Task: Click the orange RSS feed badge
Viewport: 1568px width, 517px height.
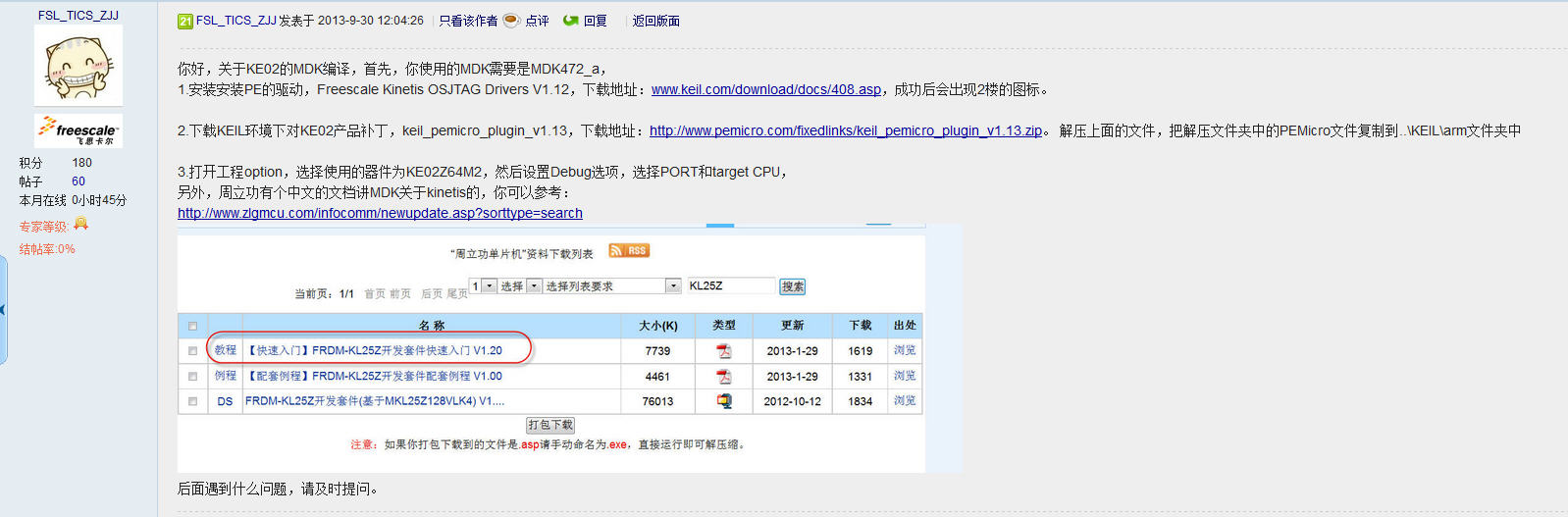Action: pyautogui.click(x=629, y=250)
